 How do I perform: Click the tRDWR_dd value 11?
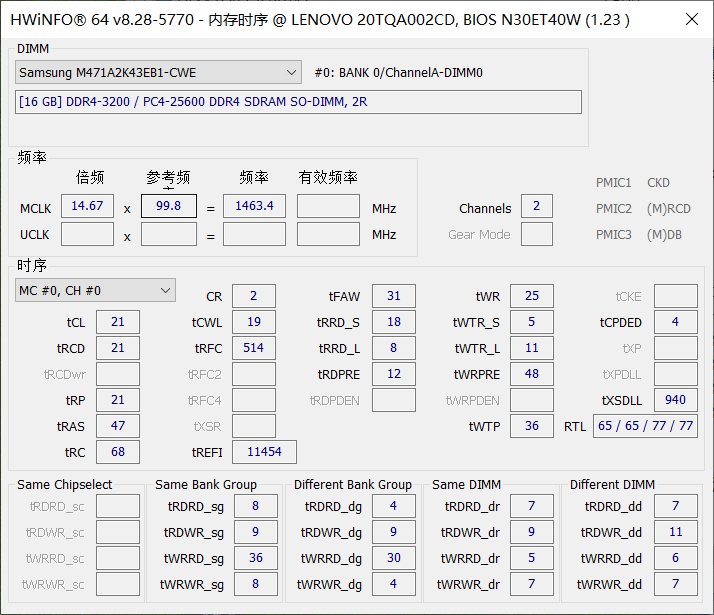click(676, 532)
